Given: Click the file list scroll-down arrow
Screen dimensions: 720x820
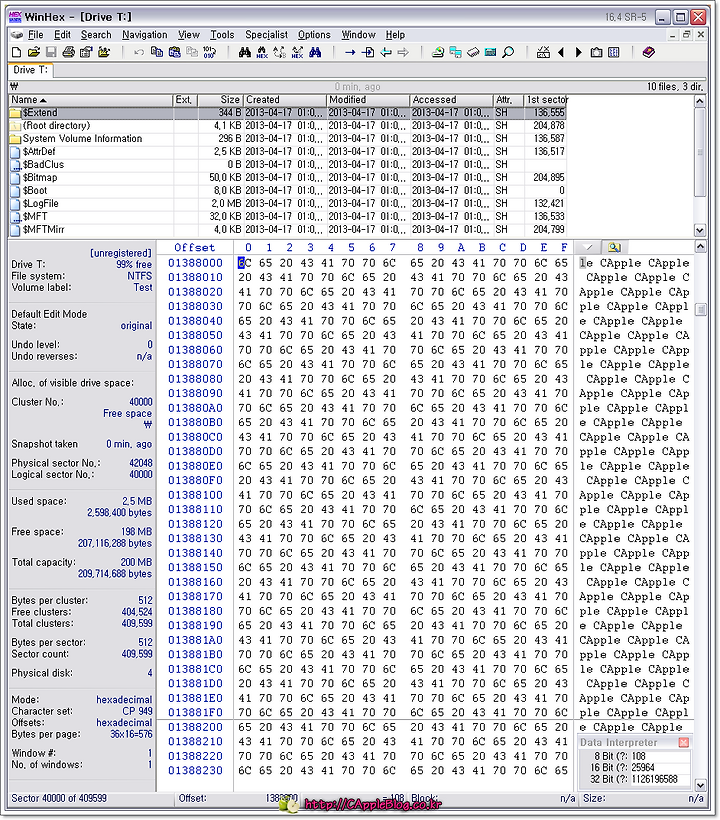Looking at the screenshot, I should click(700, 230).
